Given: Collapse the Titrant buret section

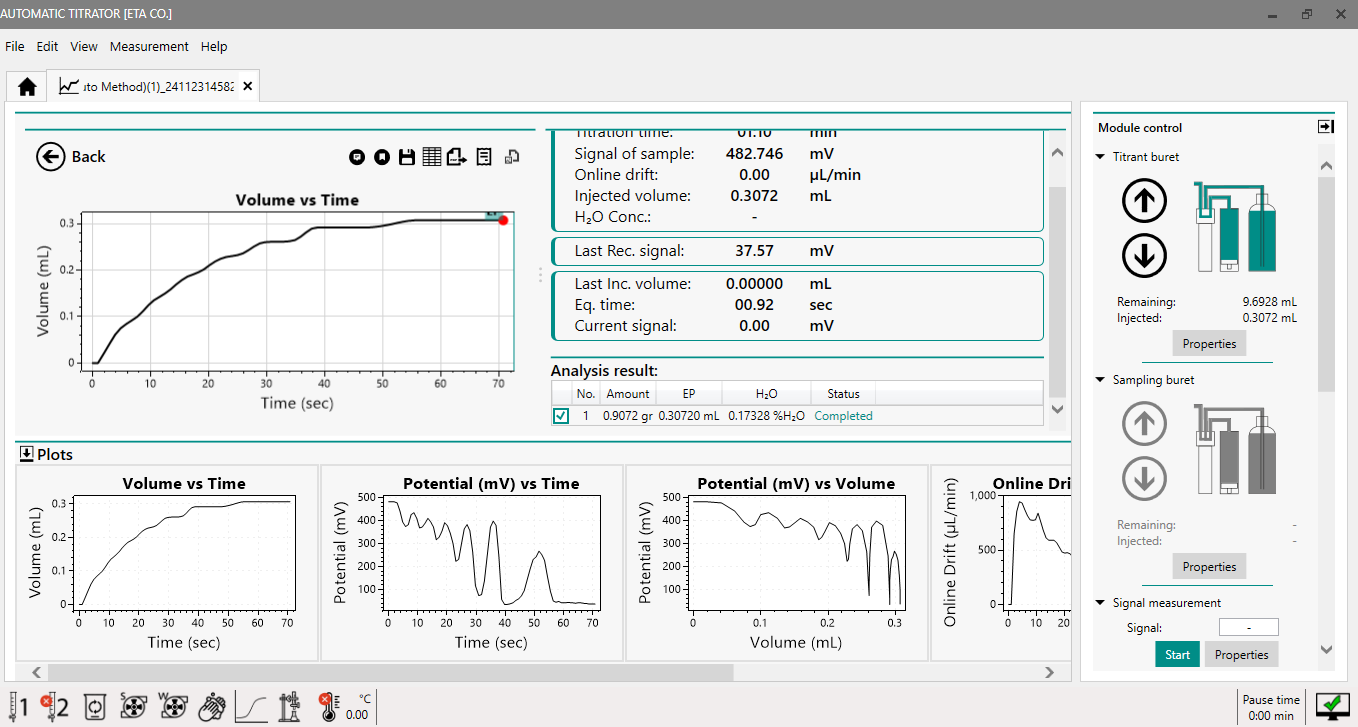Looking at the screenshot, I should coord(1100,157).
